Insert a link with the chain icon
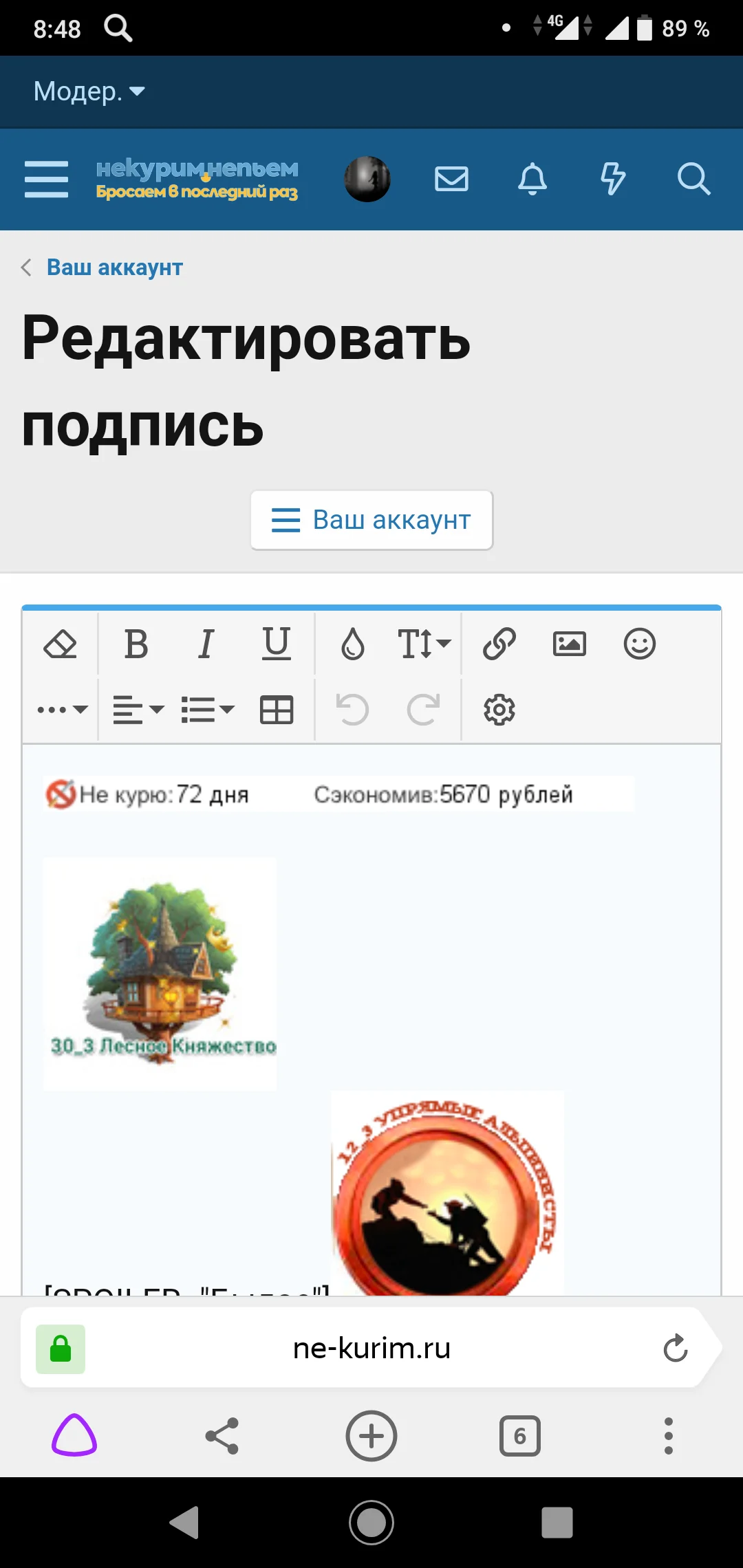Viewport: 743px width, 1568px height. pyautogui.click(x=499, y=644)
